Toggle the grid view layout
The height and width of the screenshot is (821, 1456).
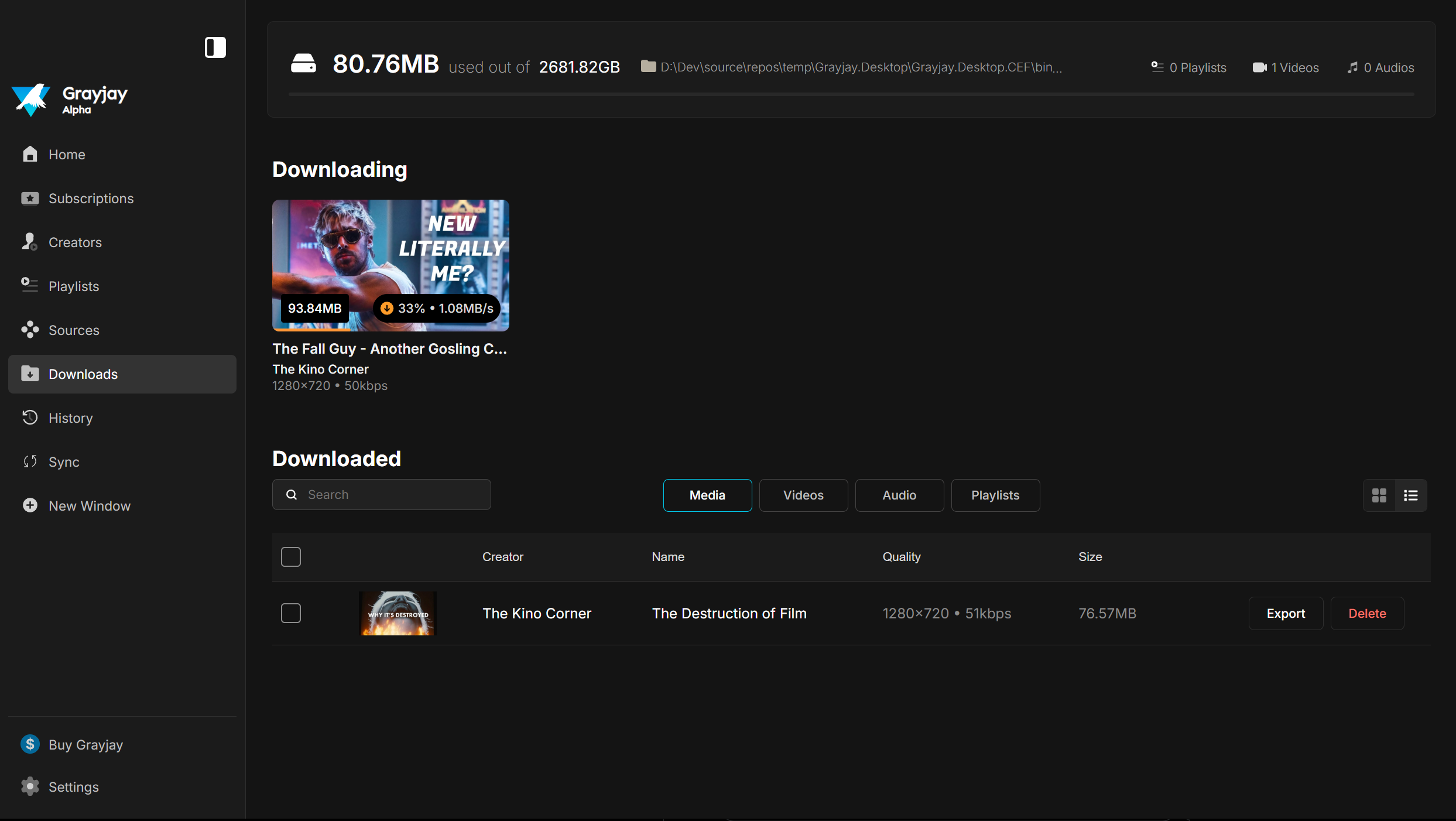(x=1379, y=495)
